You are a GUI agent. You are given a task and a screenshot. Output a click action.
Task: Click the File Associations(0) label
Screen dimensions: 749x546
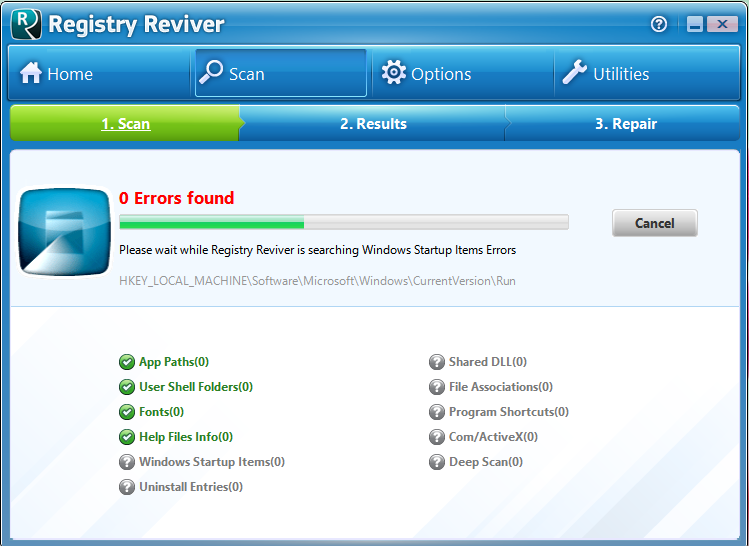[x=501, y=387]
